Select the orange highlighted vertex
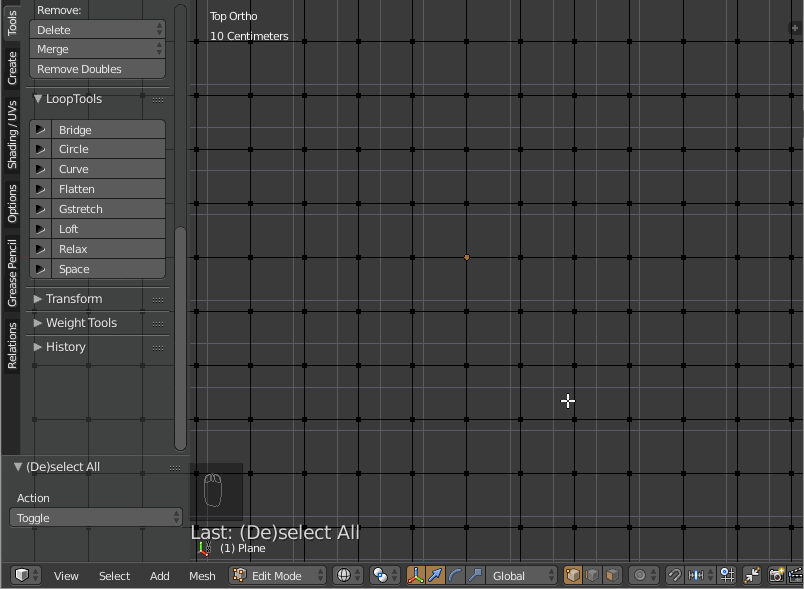 467,257
